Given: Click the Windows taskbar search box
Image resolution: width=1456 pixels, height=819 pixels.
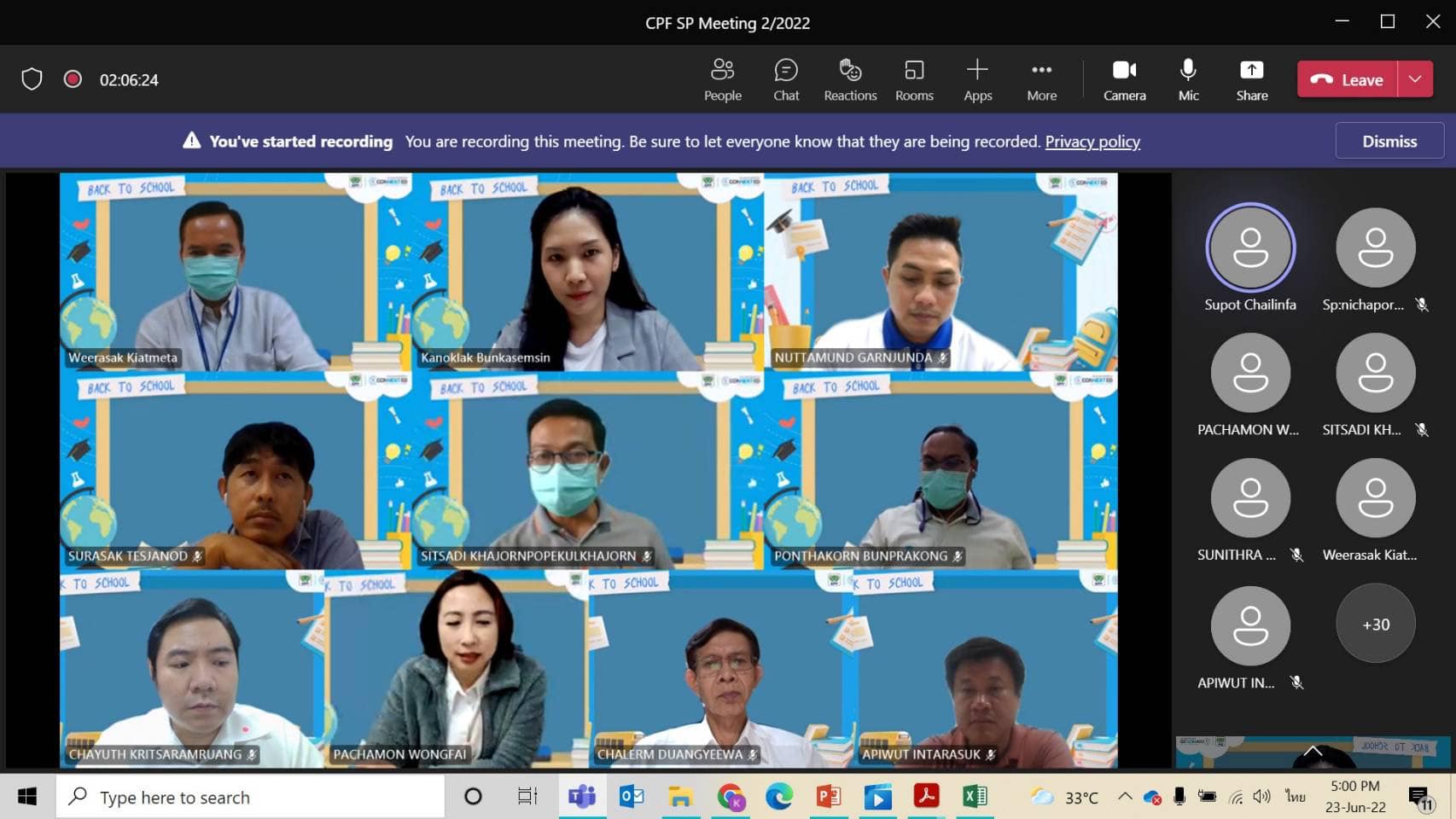Looking at the screenshot, I should click(252, 797).
